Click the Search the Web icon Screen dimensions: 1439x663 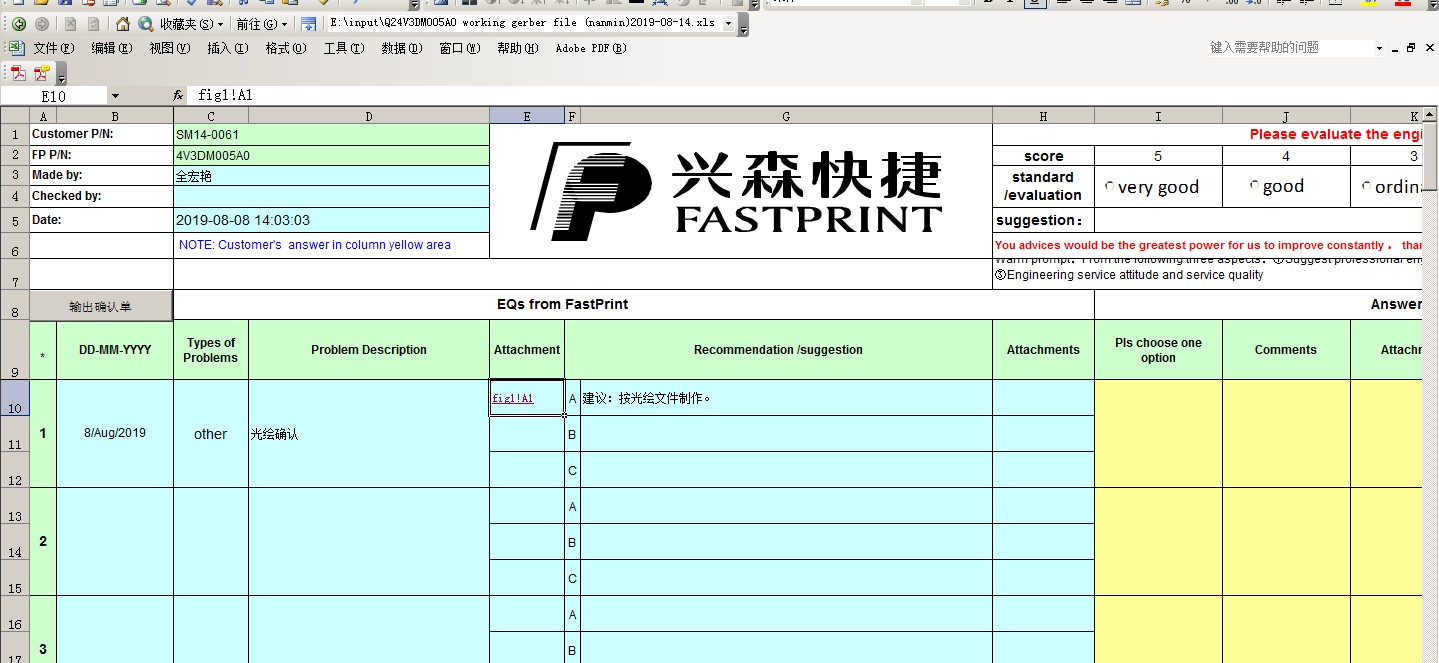coord(146,23)
